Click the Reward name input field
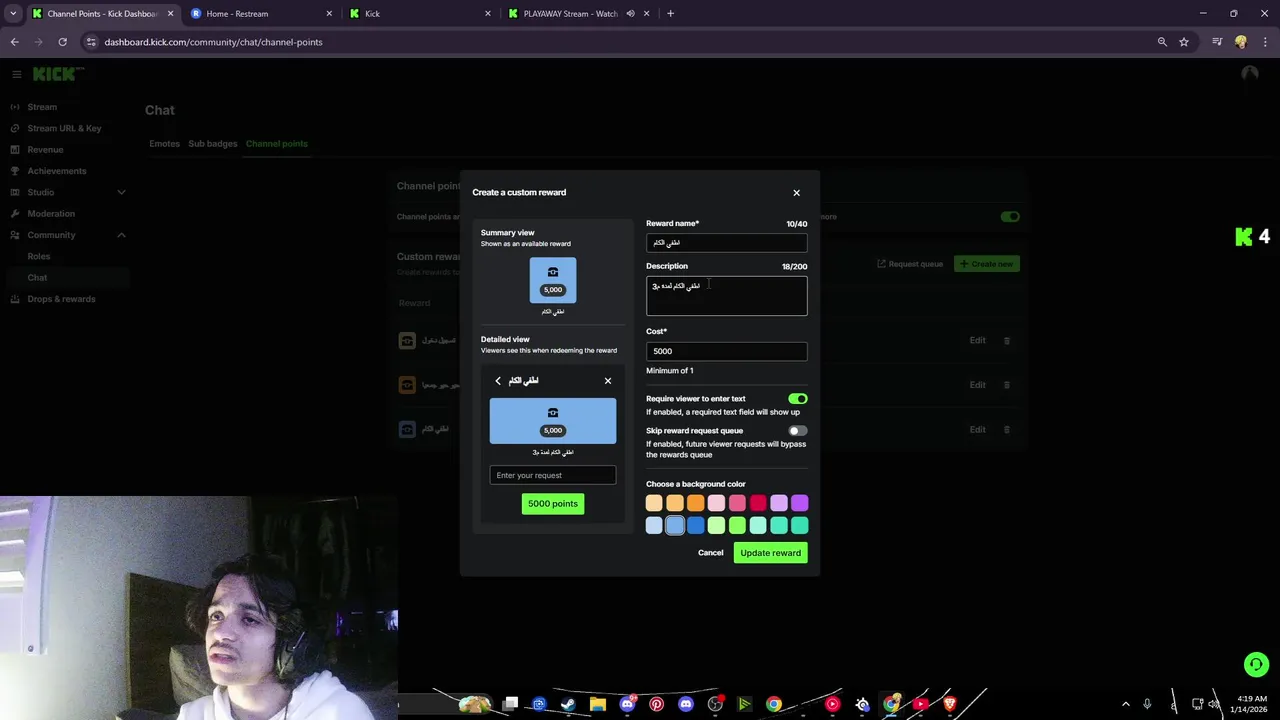 click(726, 243)
